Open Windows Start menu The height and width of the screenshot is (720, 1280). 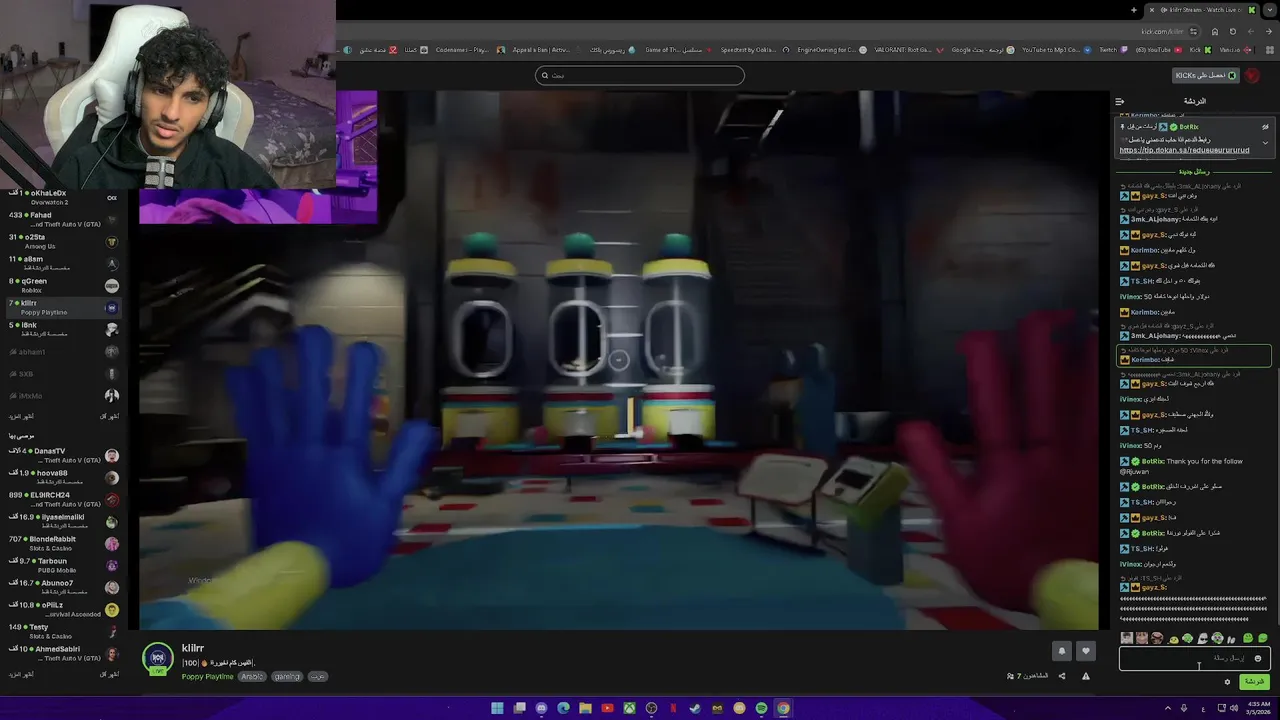point(497,708)
